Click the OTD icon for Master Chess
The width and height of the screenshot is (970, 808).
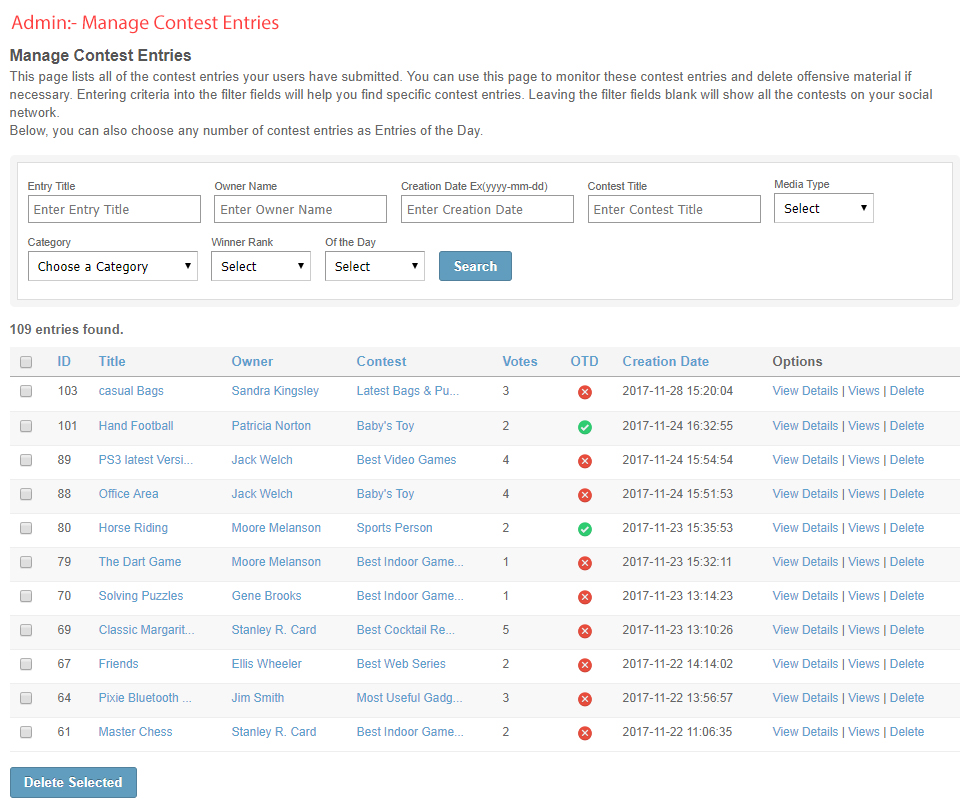pyautogui.click(x=585, y=733)
